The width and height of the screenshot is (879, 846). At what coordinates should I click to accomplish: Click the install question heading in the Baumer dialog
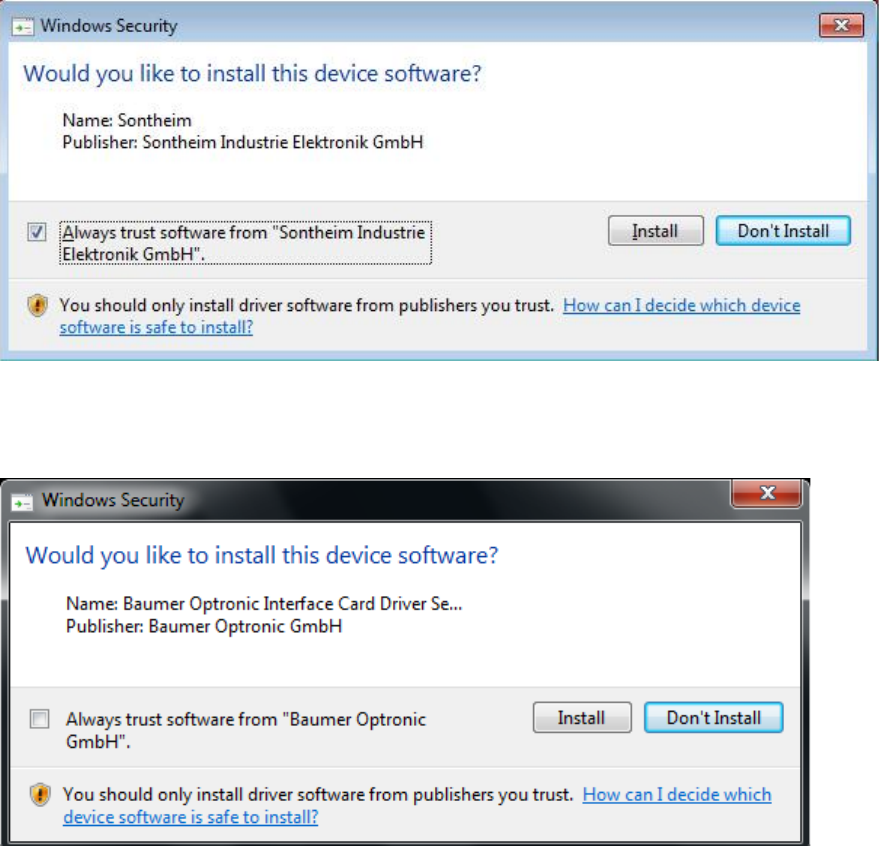[x=262, y=555]
